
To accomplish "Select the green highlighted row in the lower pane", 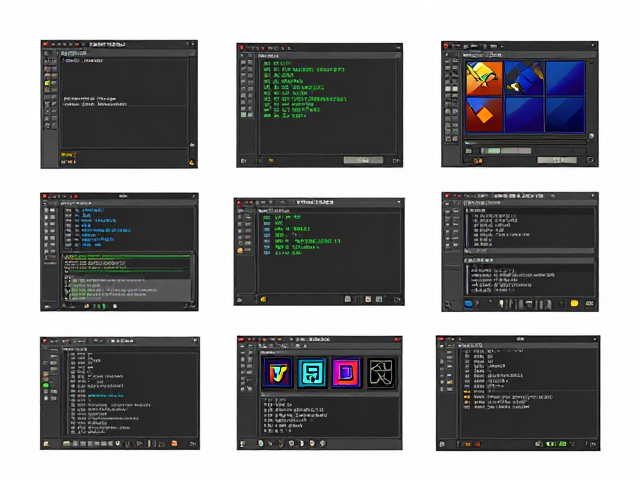I will pyautogui.click(x=127, y=257).
